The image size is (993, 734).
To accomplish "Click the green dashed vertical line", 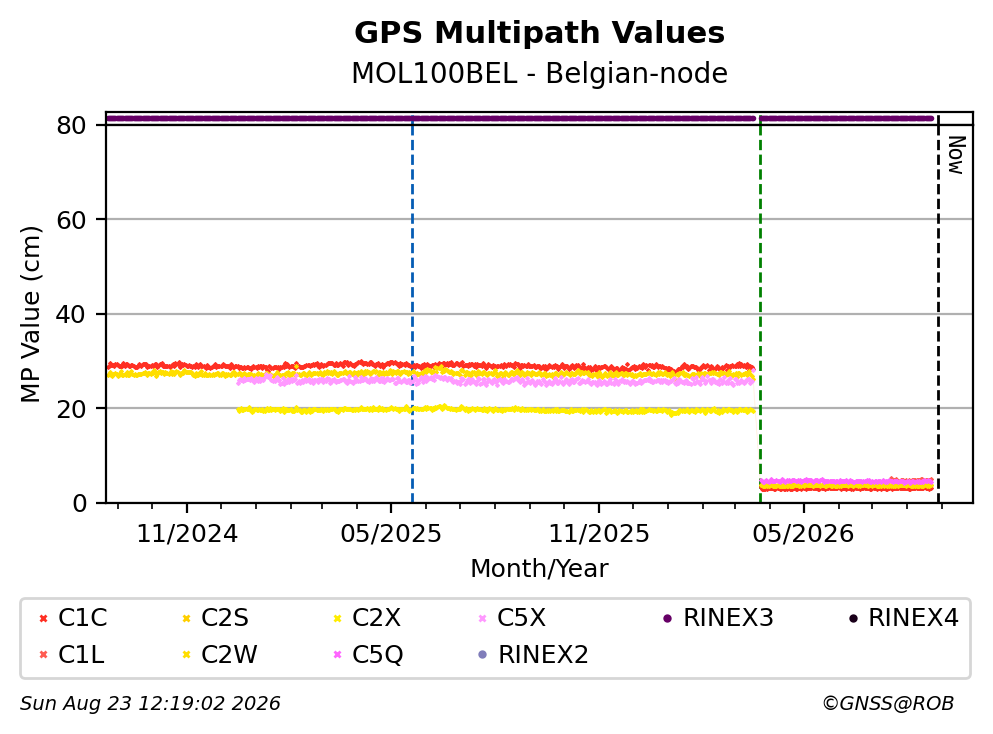I will 760,309.
